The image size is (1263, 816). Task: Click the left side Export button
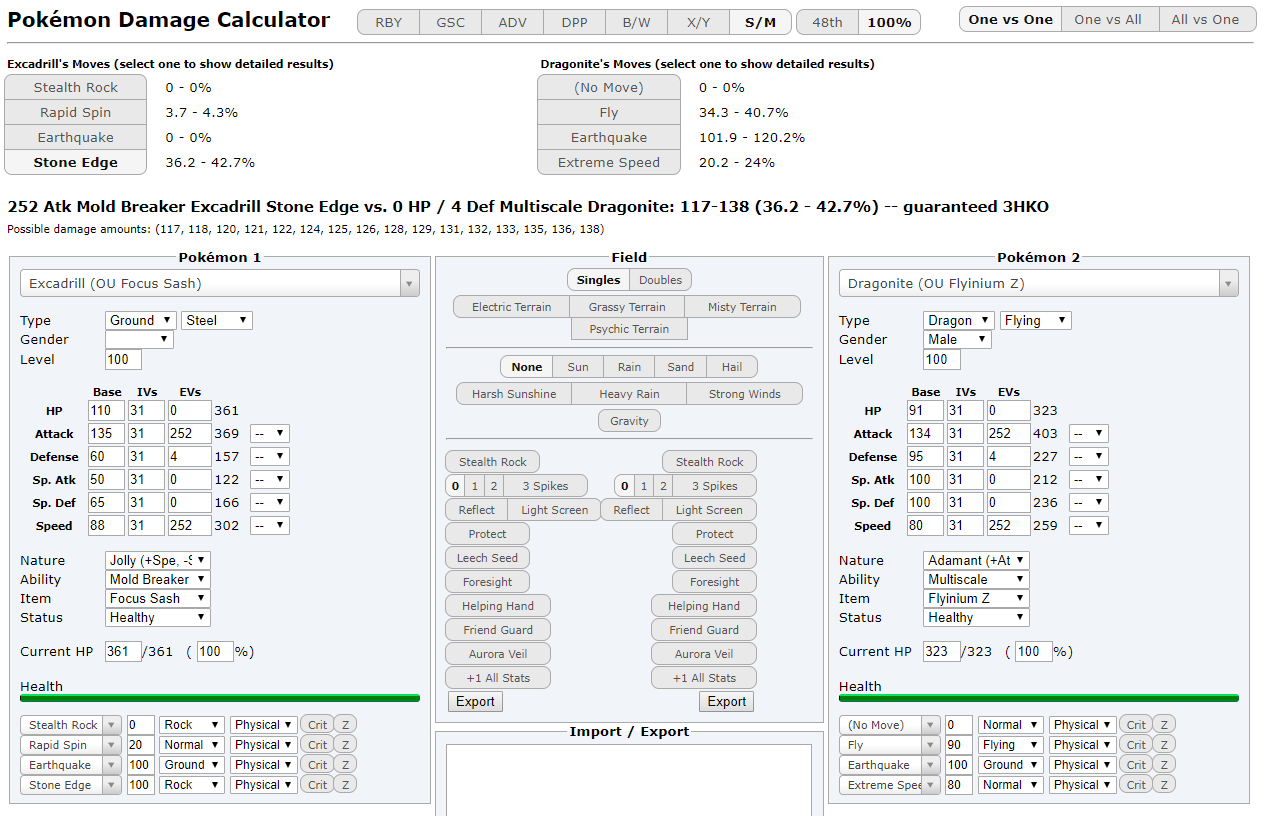tap(475, 702)
